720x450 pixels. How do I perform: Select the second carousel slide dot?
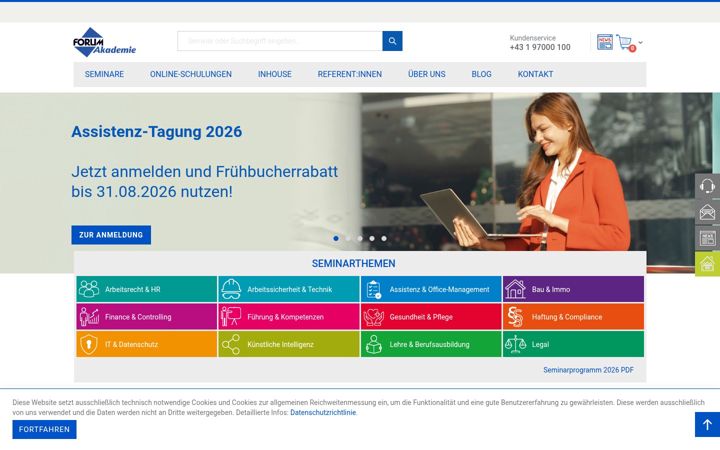348,238
